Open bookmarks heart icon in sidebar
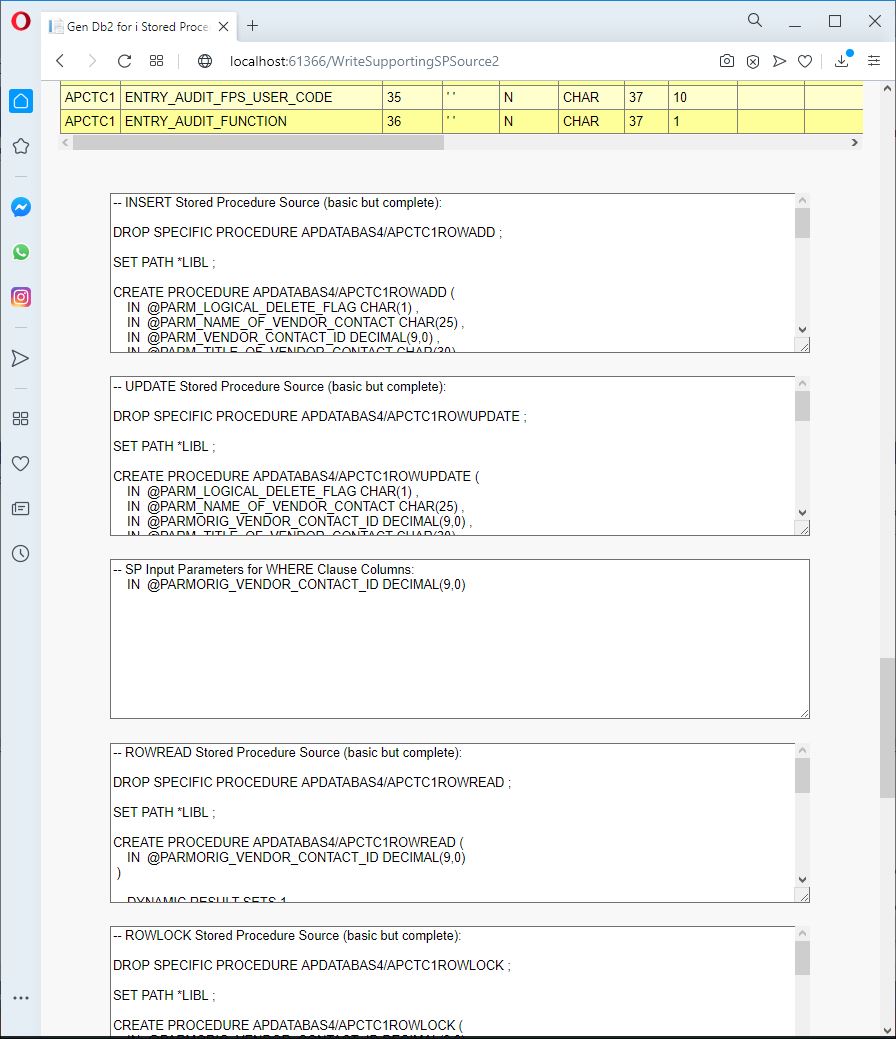 pyautogui.click(x=21, y=464)
